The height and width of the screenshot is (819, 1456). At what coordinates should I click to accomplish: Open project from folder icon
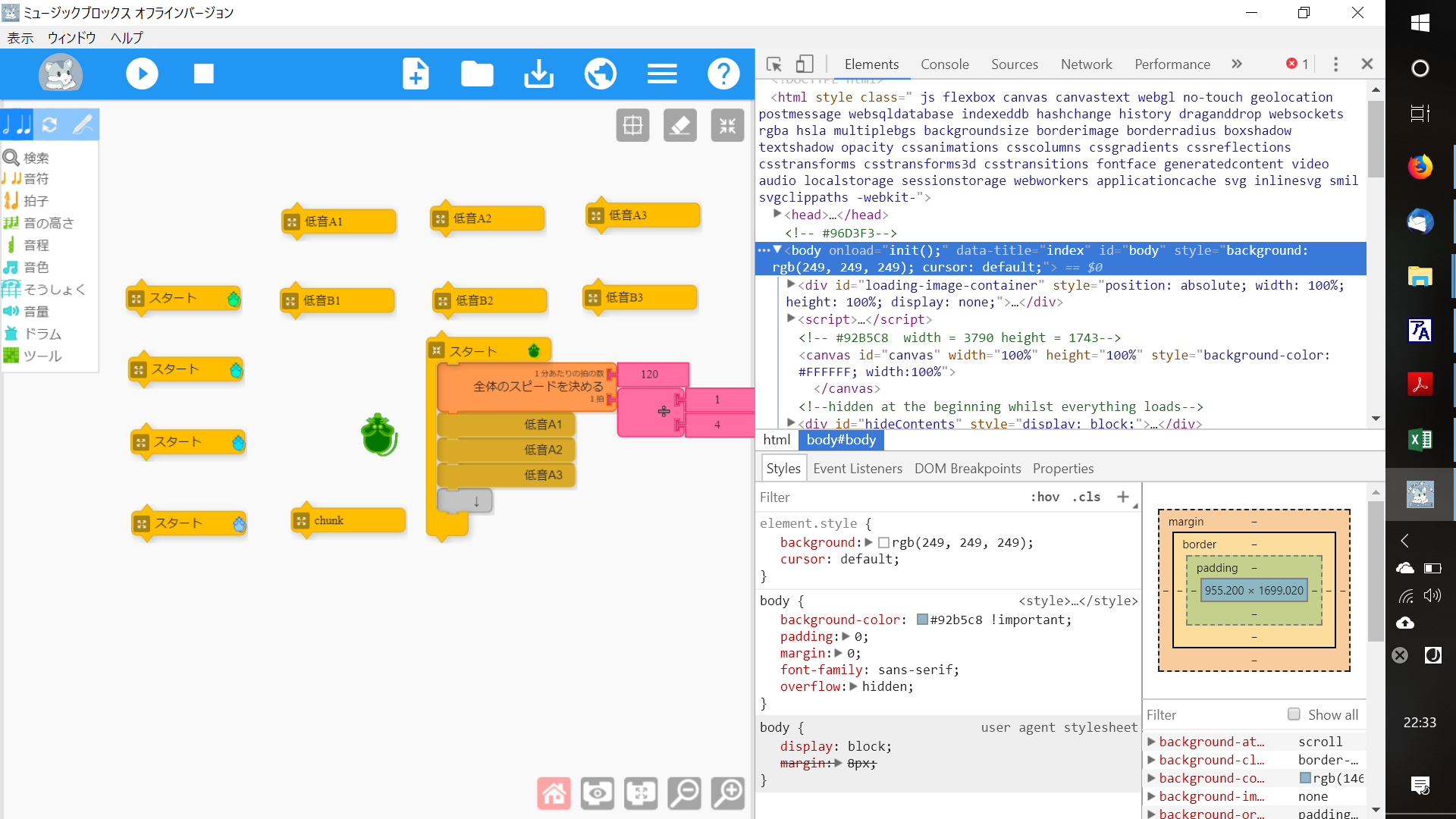(x=477, y=74)
